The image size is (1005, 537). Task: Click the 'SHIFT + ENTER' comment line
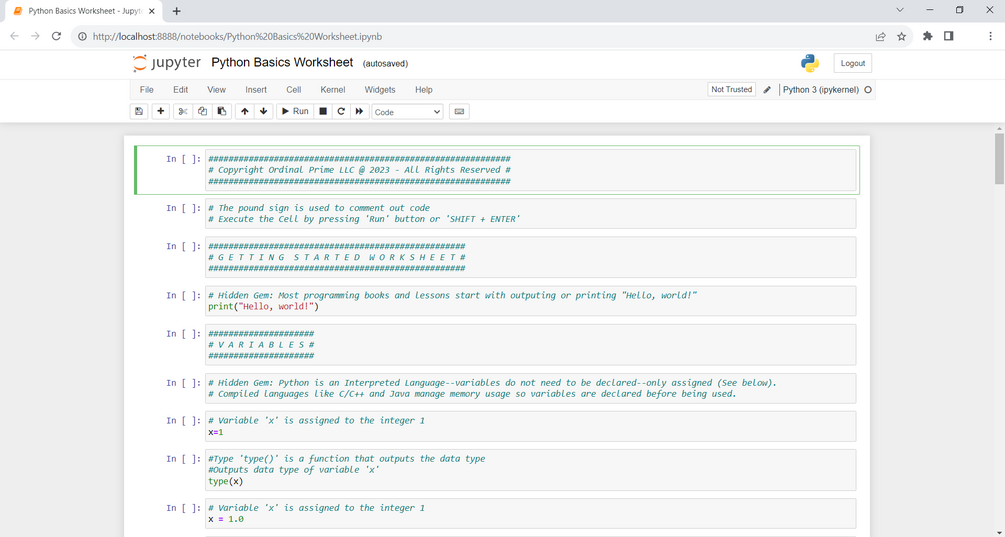click(364, 219)
